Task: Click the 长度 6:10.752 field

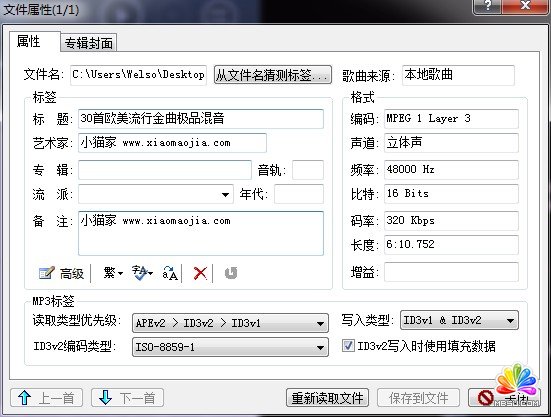Action: [451, 245]
